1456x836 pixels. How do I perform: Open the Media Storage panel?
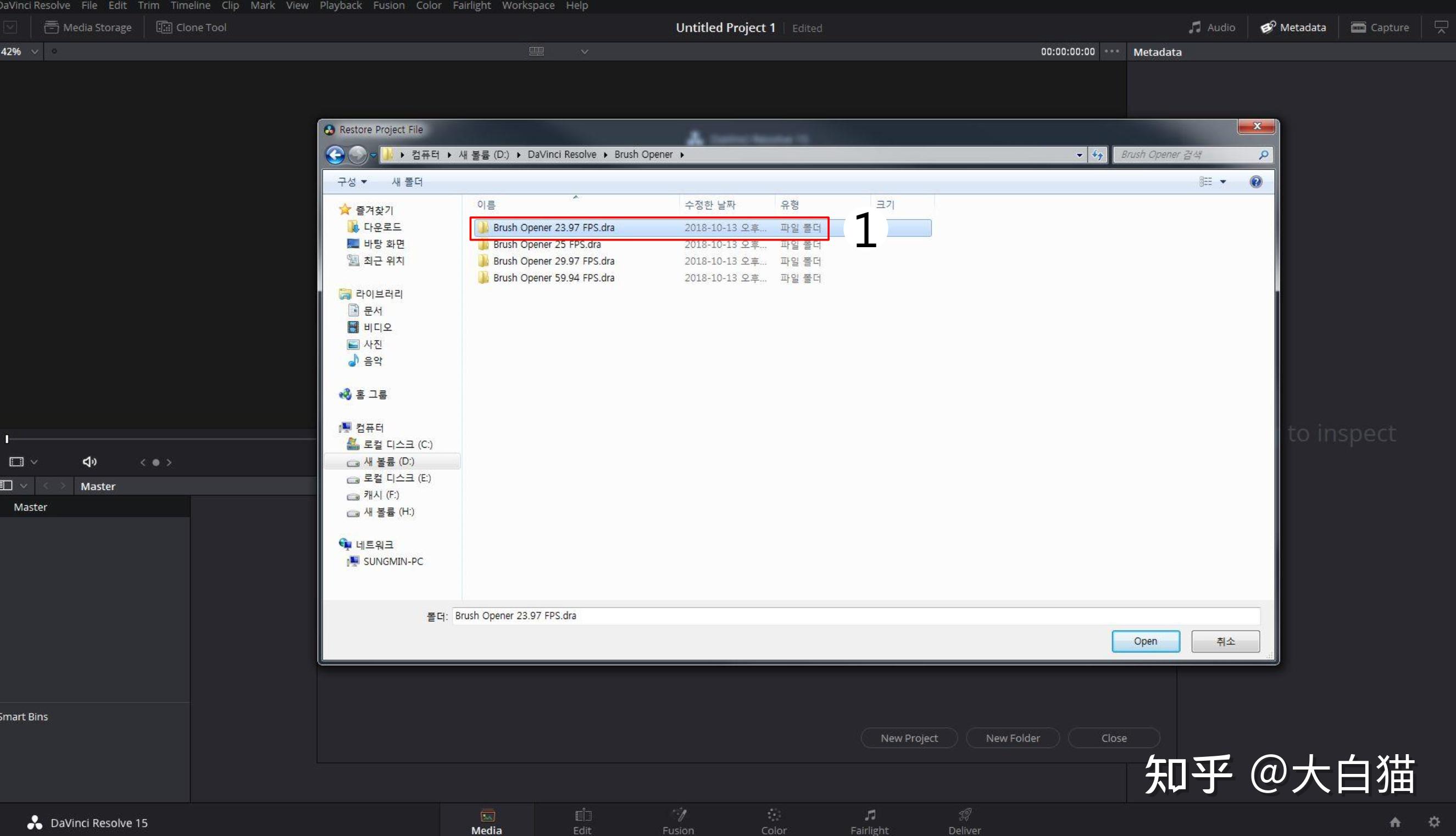click(x=88, y=27)
